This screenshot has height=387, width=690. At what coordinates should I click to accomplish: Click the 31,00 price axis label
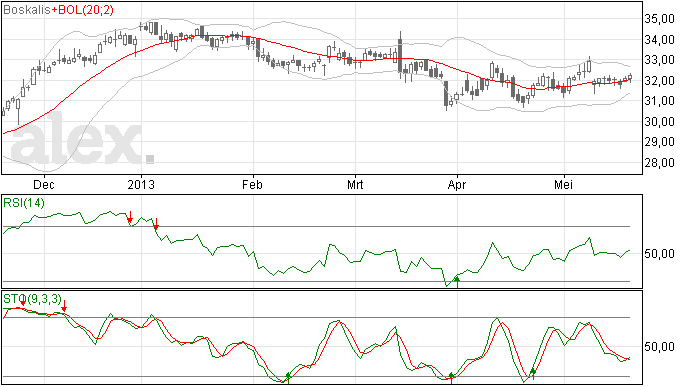coord(659,101)
